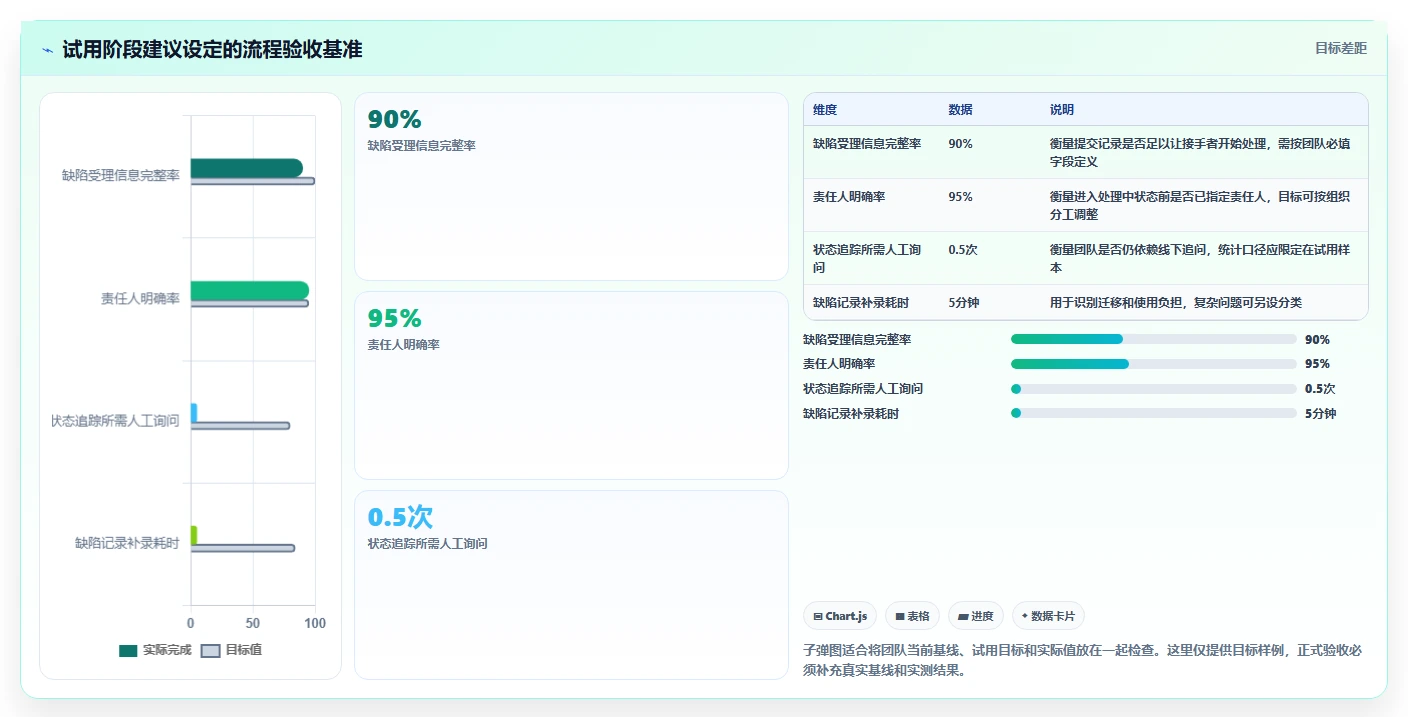Click the 状态追踪所需人工询问 caption under the 0.5次 card value

(427, 544)
